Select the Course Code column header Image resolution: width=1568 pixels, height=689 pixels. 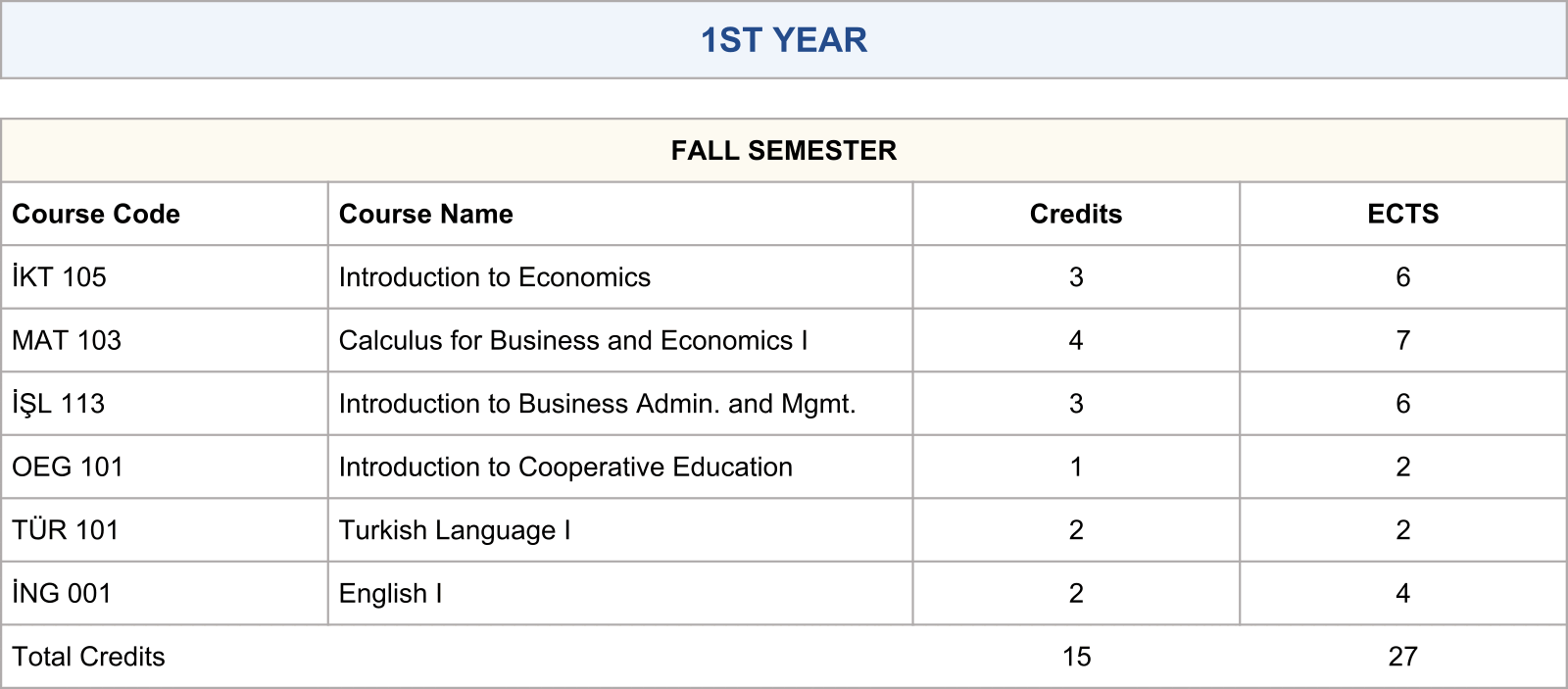(96, 214)
